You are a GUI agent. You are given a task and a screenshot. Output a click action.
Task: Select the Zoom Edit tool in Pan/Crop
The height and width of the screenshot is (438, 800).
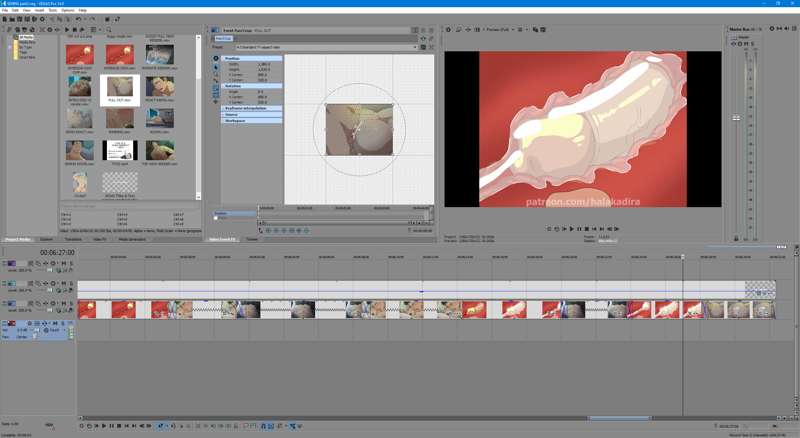point(216,75)
